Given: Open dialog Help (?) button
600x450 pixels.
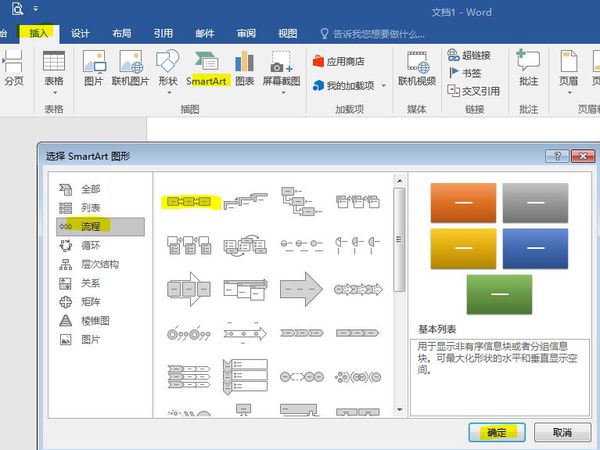Looking at the screenshot, I should pyautogui.click(x=557, y=156).
